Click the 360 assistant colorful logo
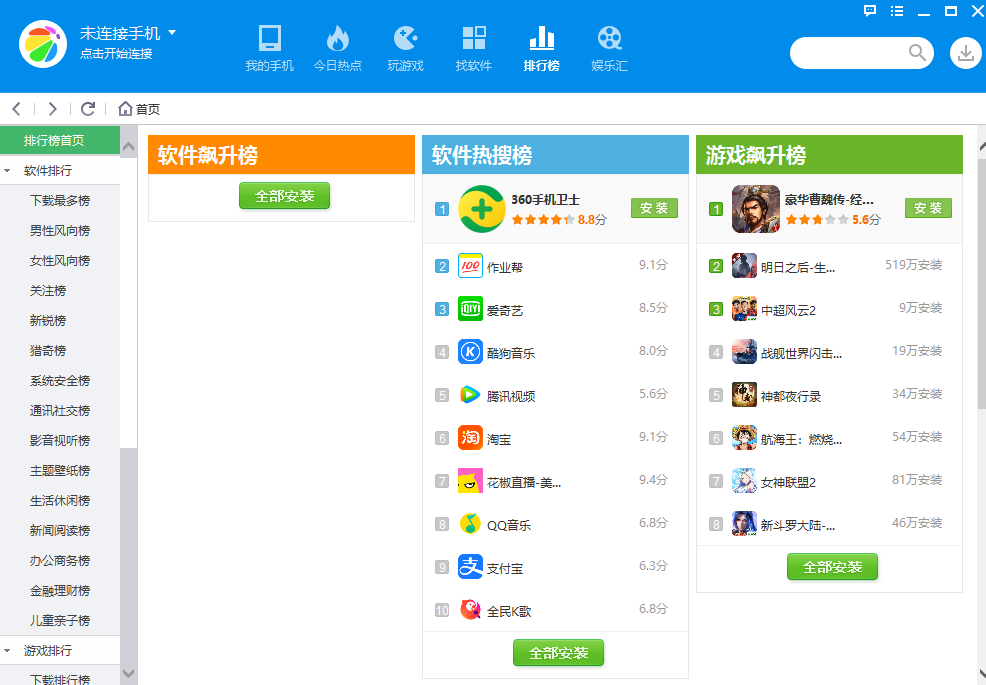 tap(43, 44)
